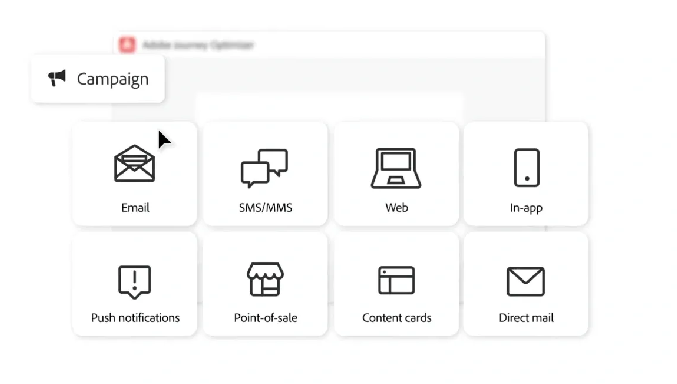
Task: Open the Campaign label button
Action: [x=98, y=79]
